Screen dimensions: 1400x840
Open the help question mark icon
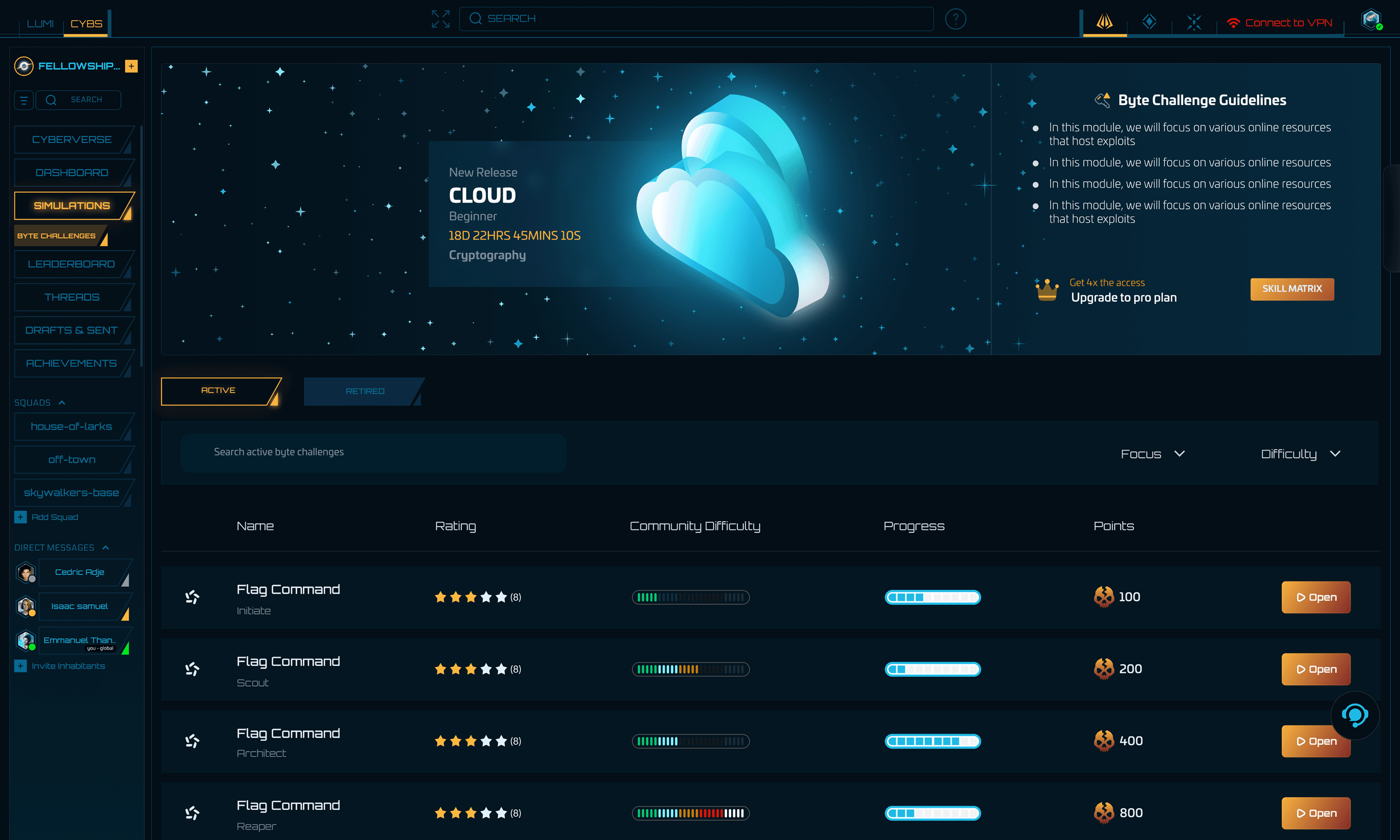point(955,19)
